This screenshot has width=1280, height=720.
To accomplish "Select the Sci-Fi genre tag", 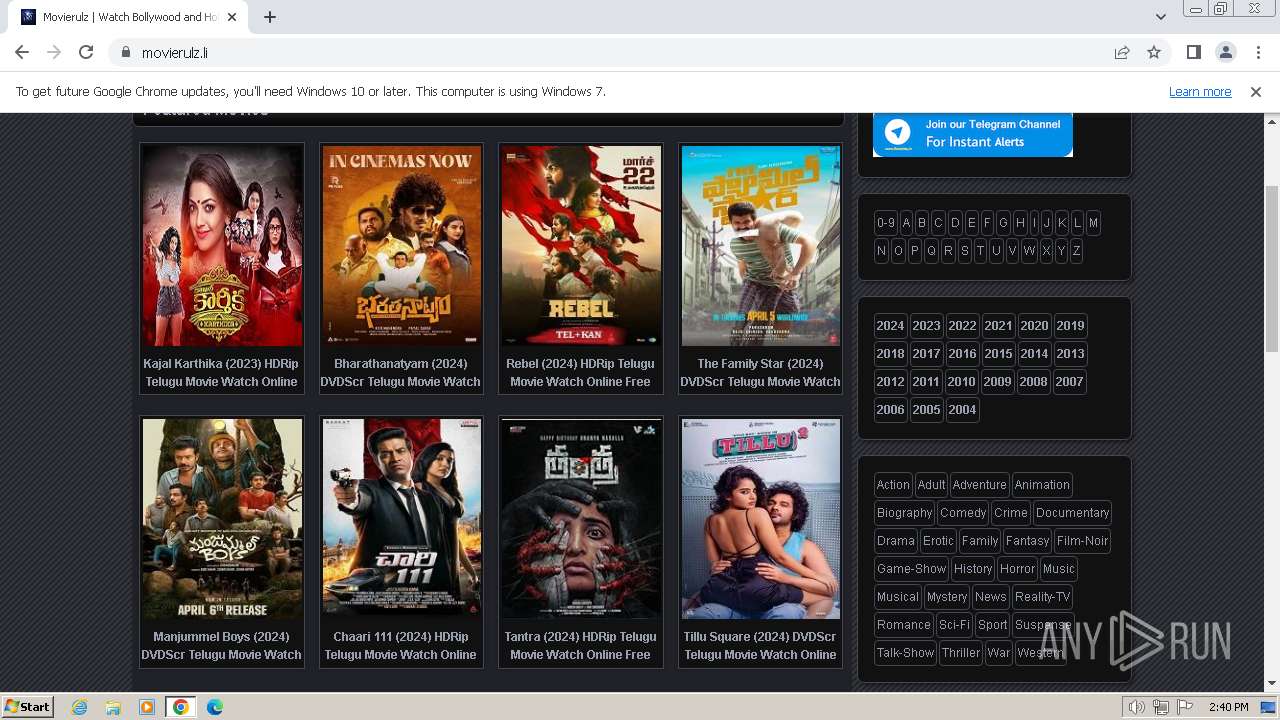I will (954, 625).
